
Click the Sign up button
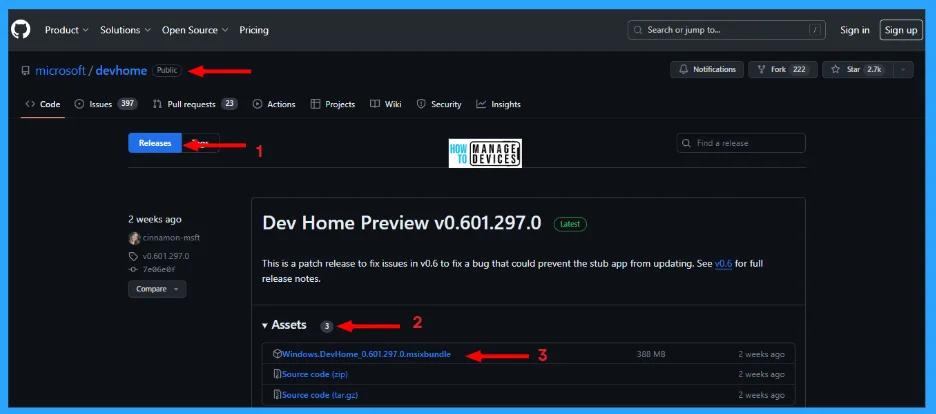901,30
